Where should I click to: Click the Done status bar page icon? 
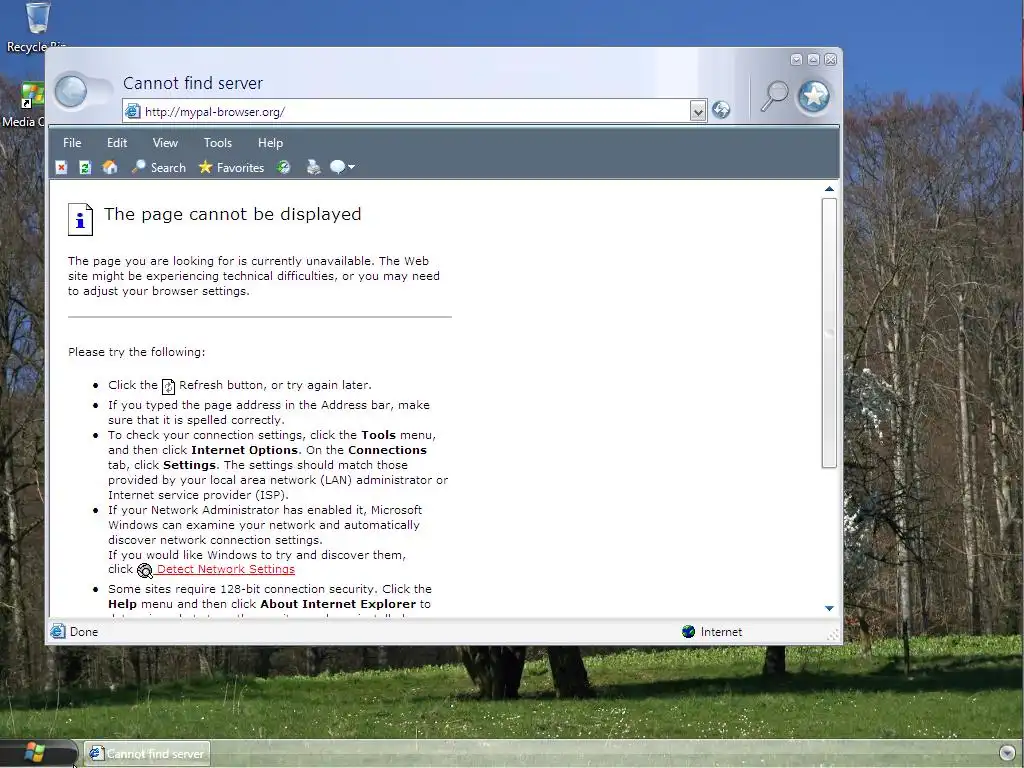(58, 632)
